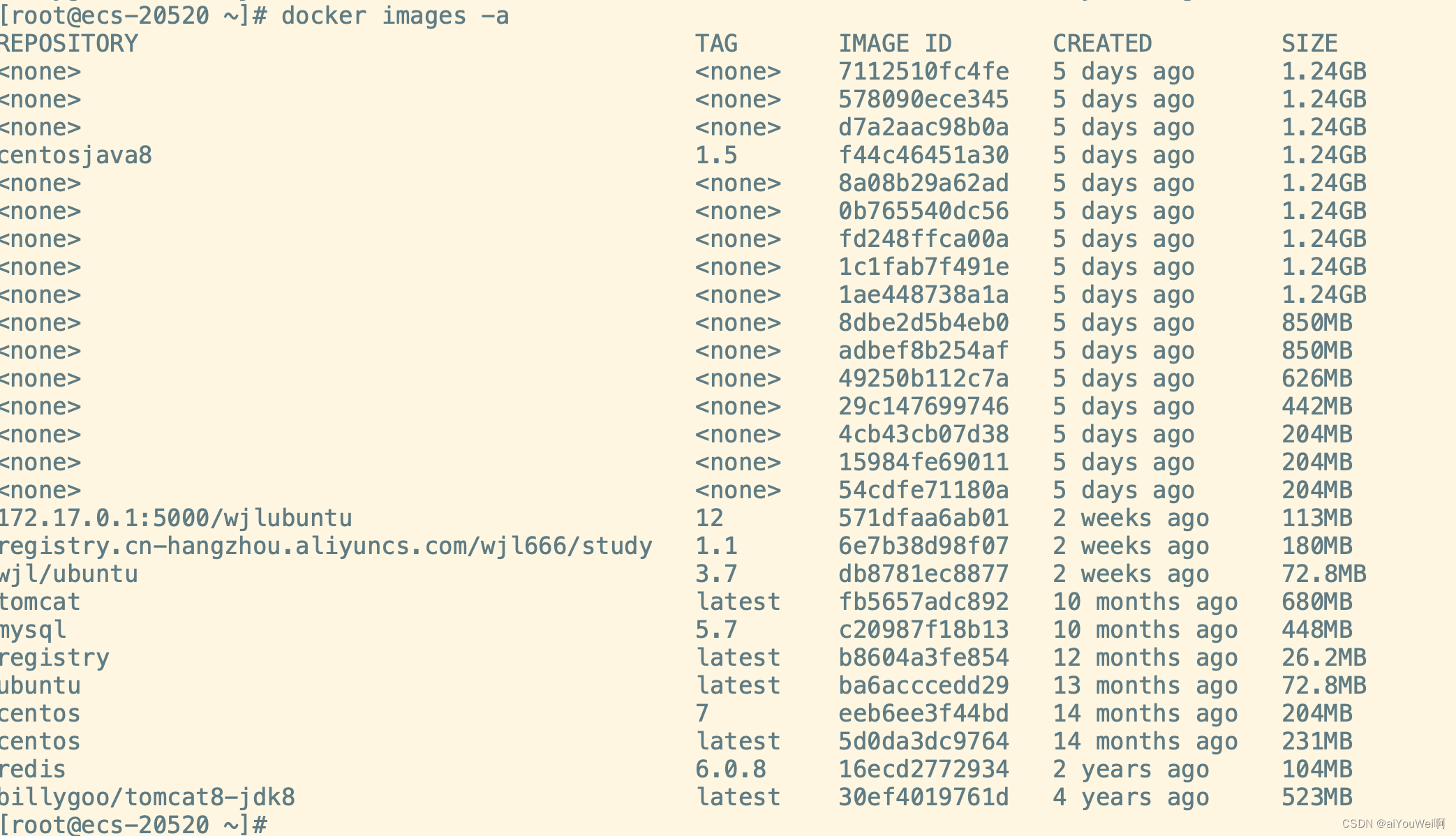Screen dimensions: 1456x836
Task: Click the '2 years ago' created value
Action: click(1131, 769)
